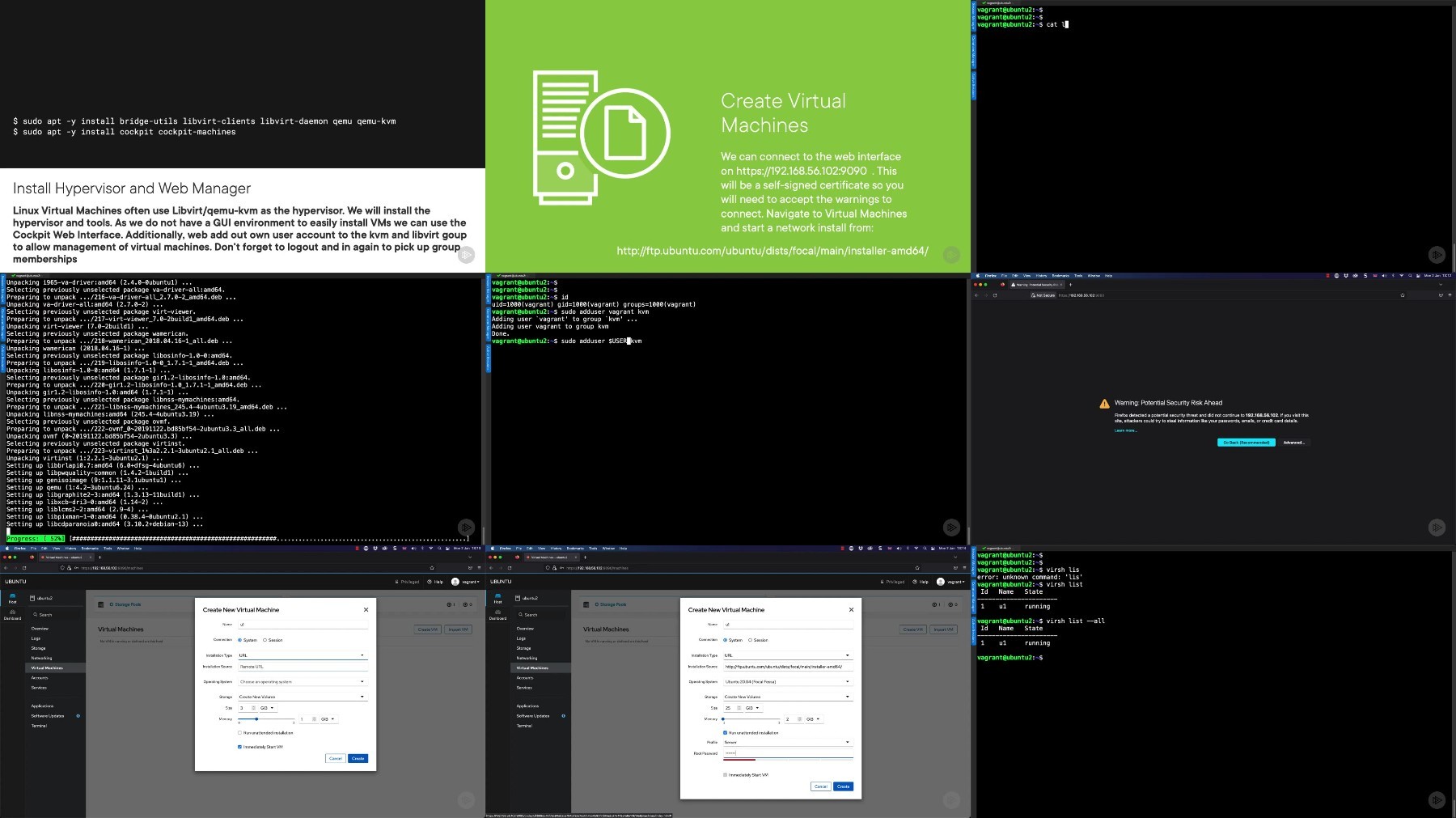Click Privileged lock in Cockpit with empty Remote URL dialog
This screenshot has height=818, width=1456.
(x=396, y=582)
